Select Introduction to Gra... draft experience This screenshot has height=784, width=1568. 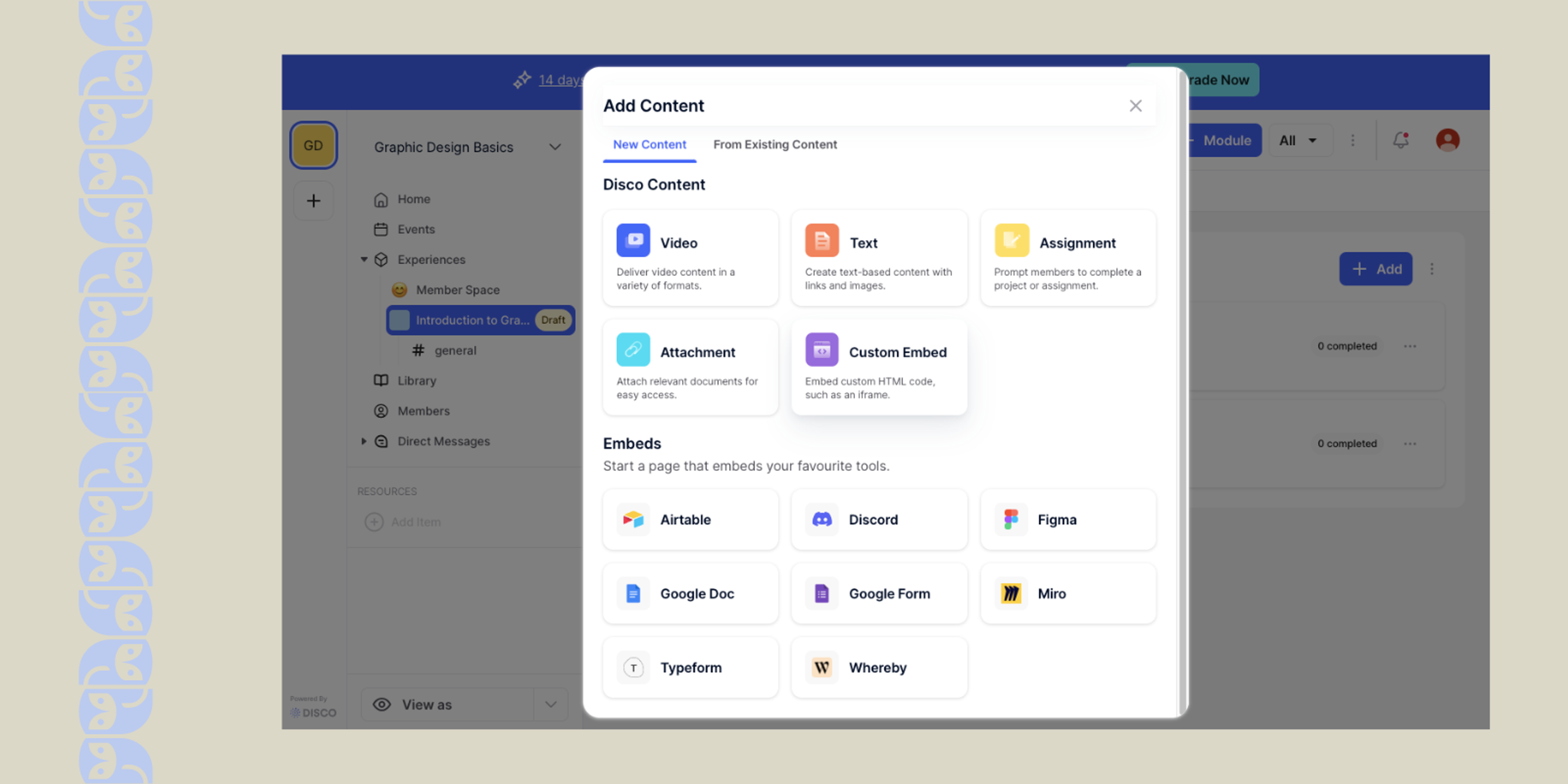480,320
